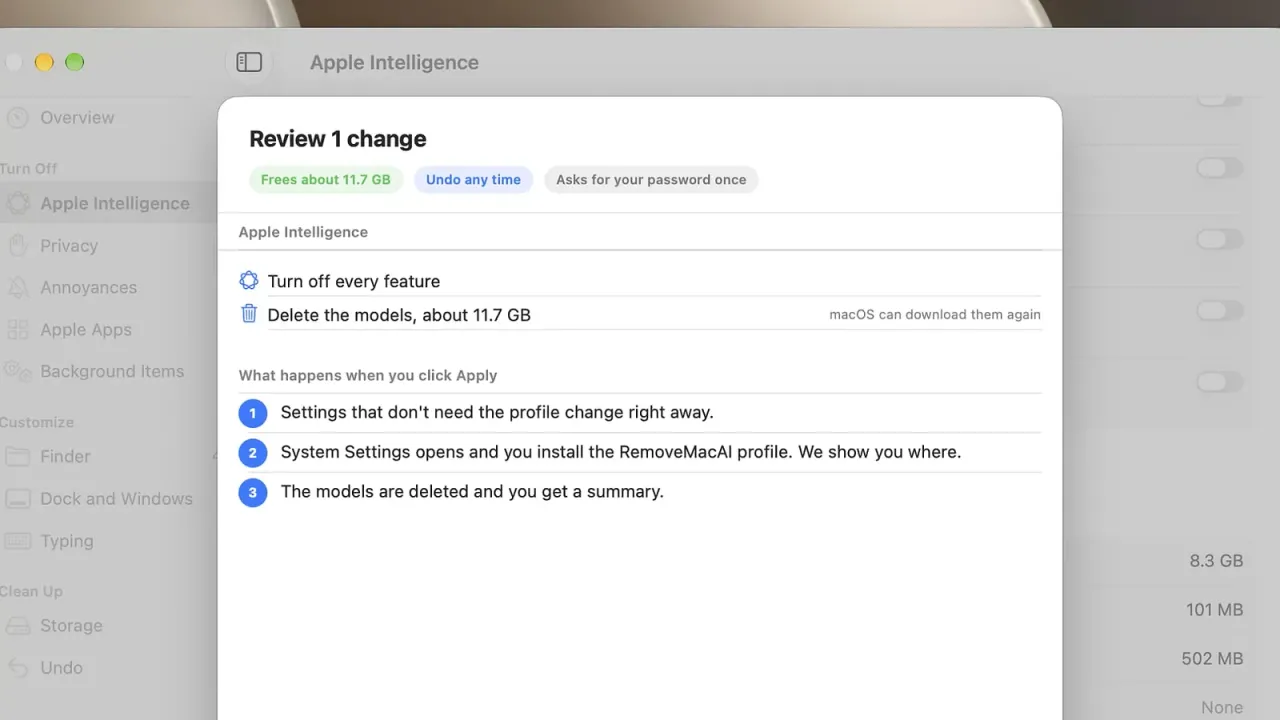Click the Clean Up sidebar section header
The height and width of the screenshot is (720, 1280).
tap(31, 591)
